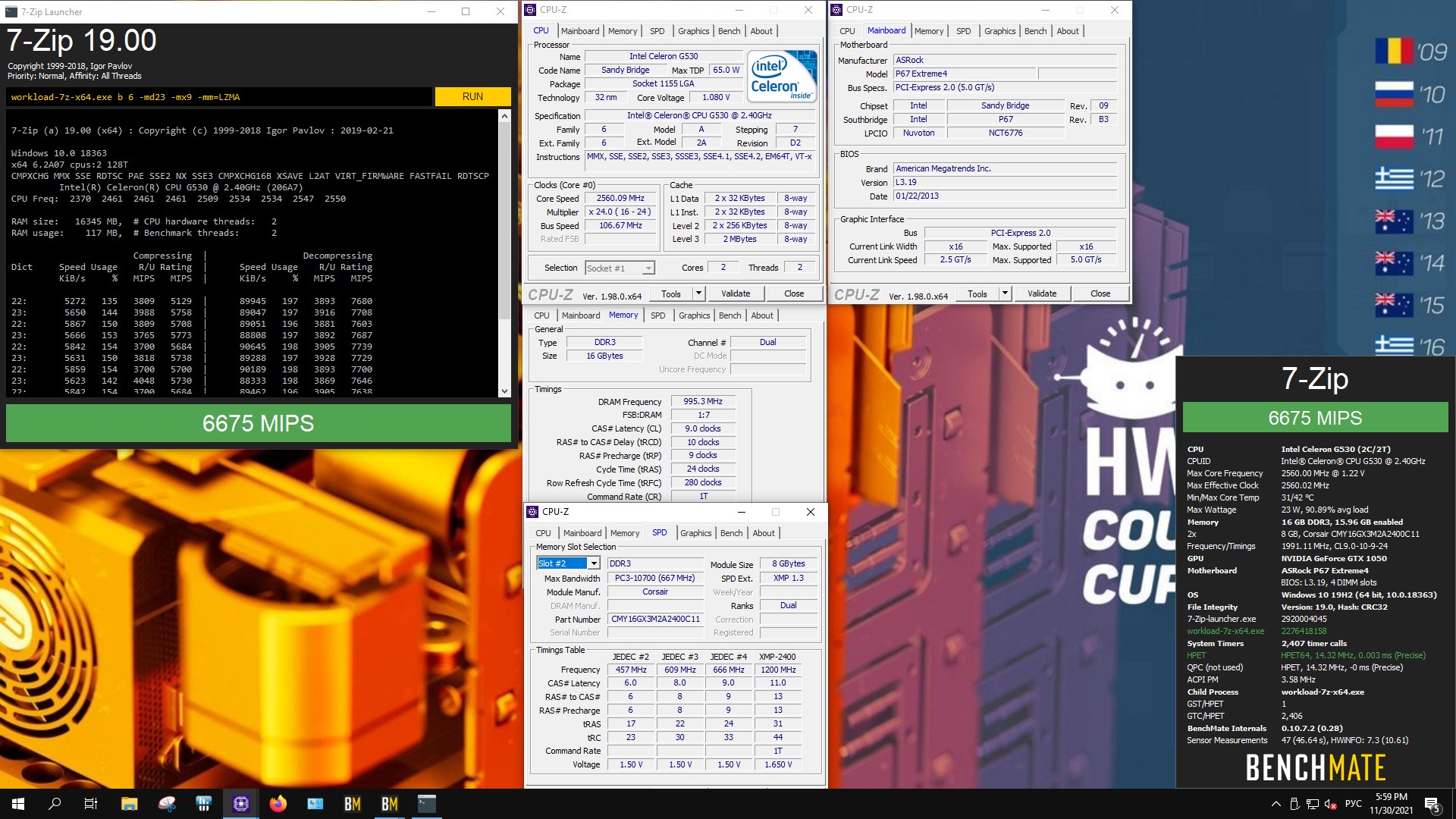1456x819 pixels.
Task: Launch File Explorer from the taskbar
Action: 129,804
